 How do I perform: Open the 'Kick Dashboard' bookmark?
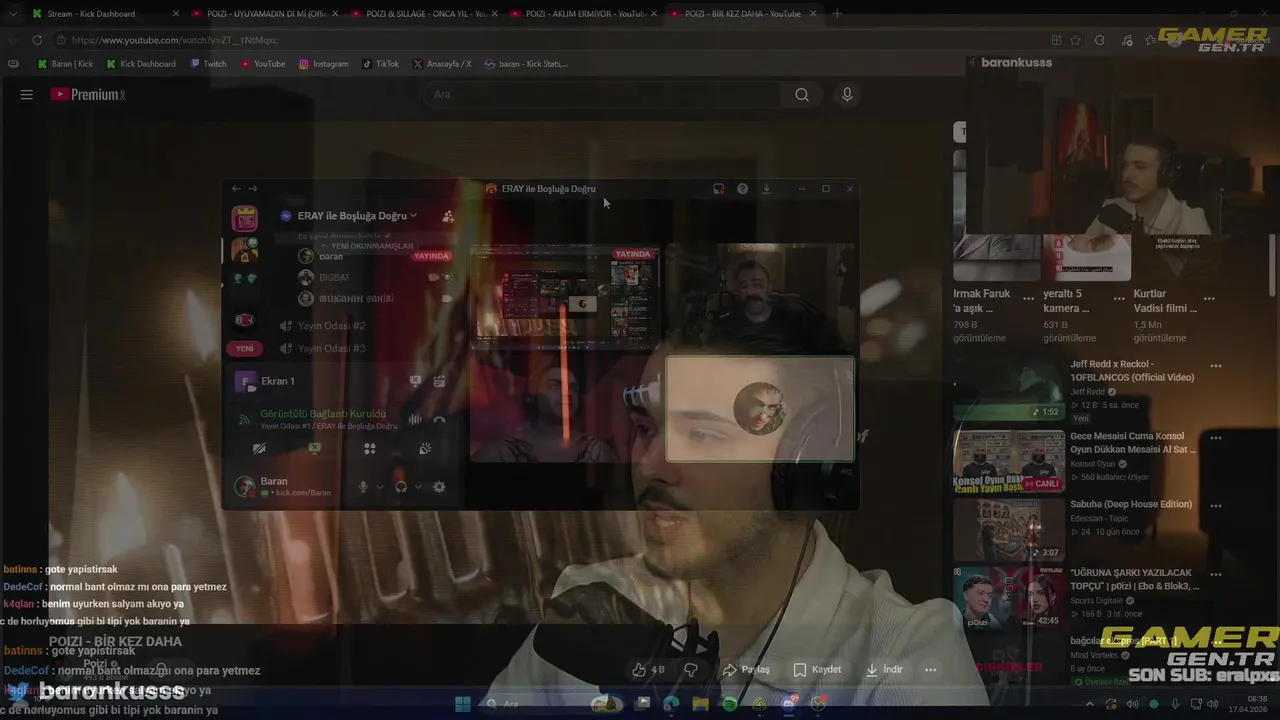140,64
